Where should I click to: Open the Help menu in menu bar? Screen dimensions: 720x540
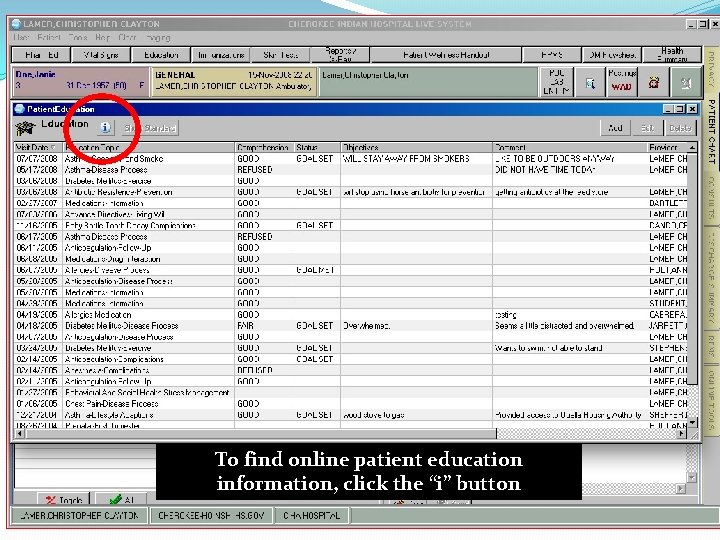102,38
